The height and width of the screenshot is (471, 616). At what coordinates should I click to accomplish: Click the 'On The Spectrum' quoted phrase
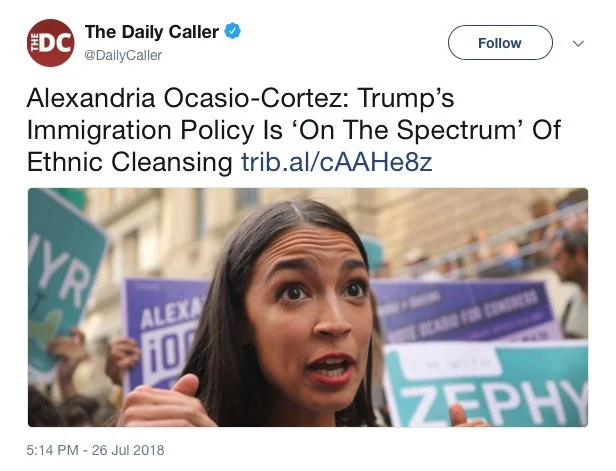(409, 130)
